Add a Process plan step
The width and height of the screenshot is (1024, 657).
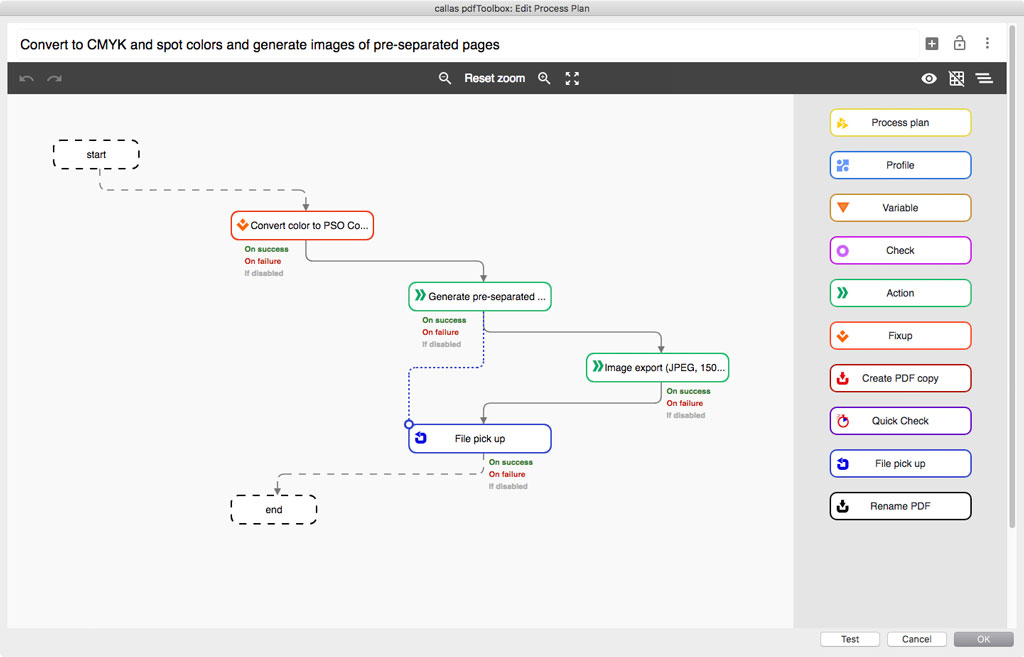(901, 123)
